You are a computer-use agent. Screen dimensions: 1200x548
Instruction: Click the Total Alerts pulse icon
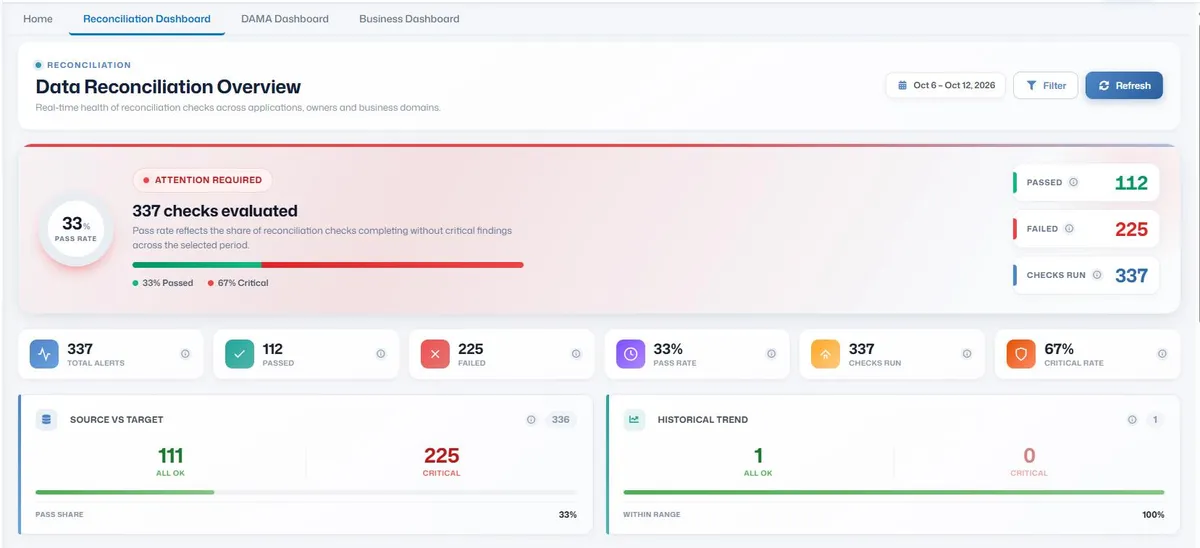44,354
